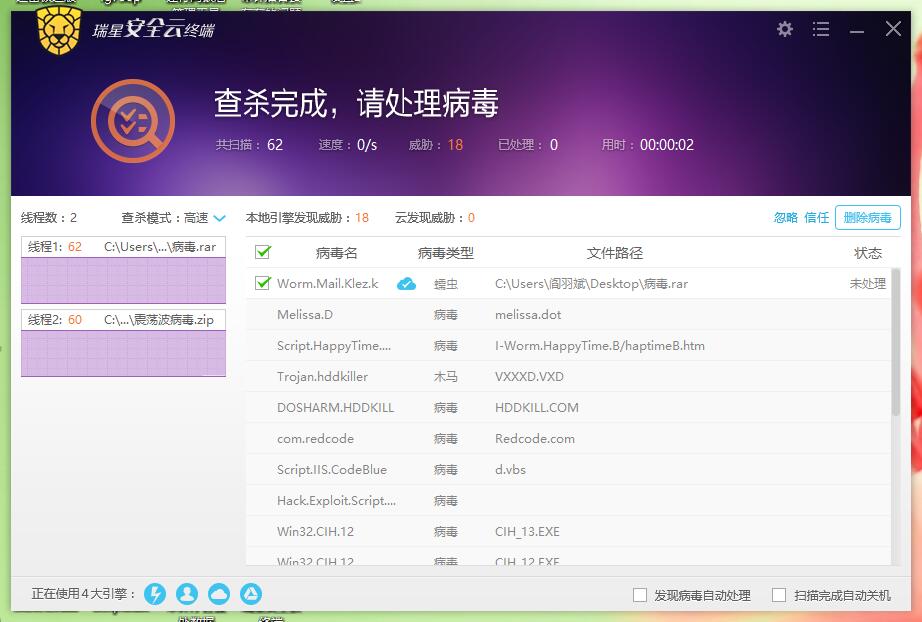922x622 pixels.
Task: Open the list menu icon in title bar
Action: click(821, 29)
